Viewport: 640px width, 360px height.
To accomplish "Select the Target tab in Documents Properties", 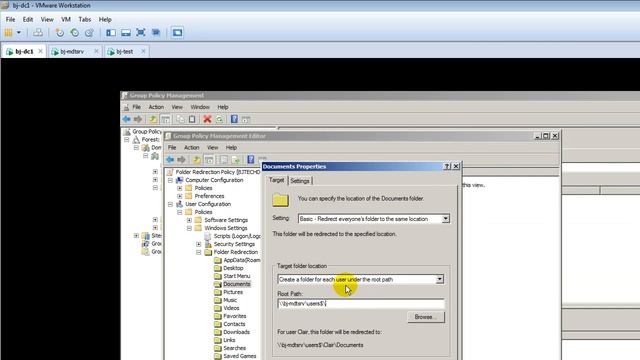I will click(x=277, y=180).
